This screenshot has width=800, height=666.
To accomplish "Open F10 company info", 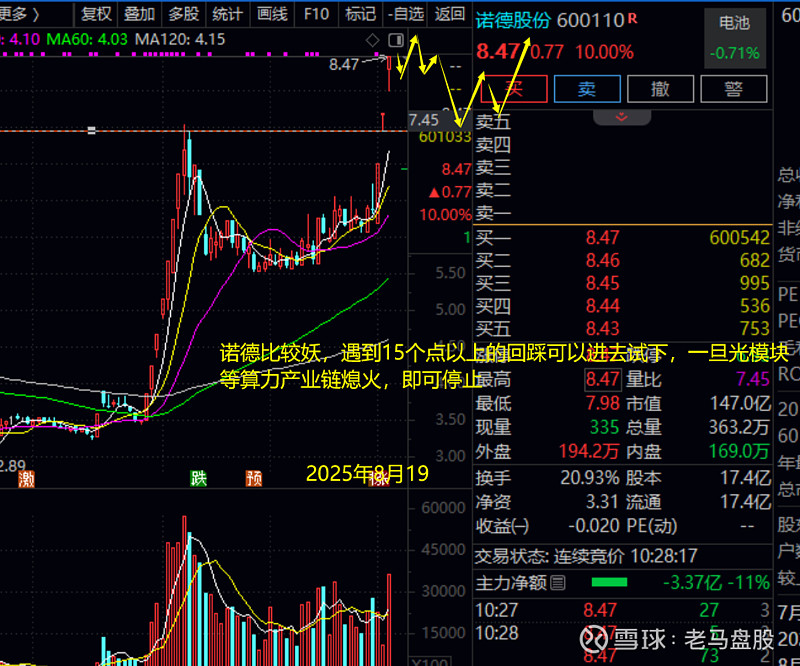I will click(x=316, y=14).
